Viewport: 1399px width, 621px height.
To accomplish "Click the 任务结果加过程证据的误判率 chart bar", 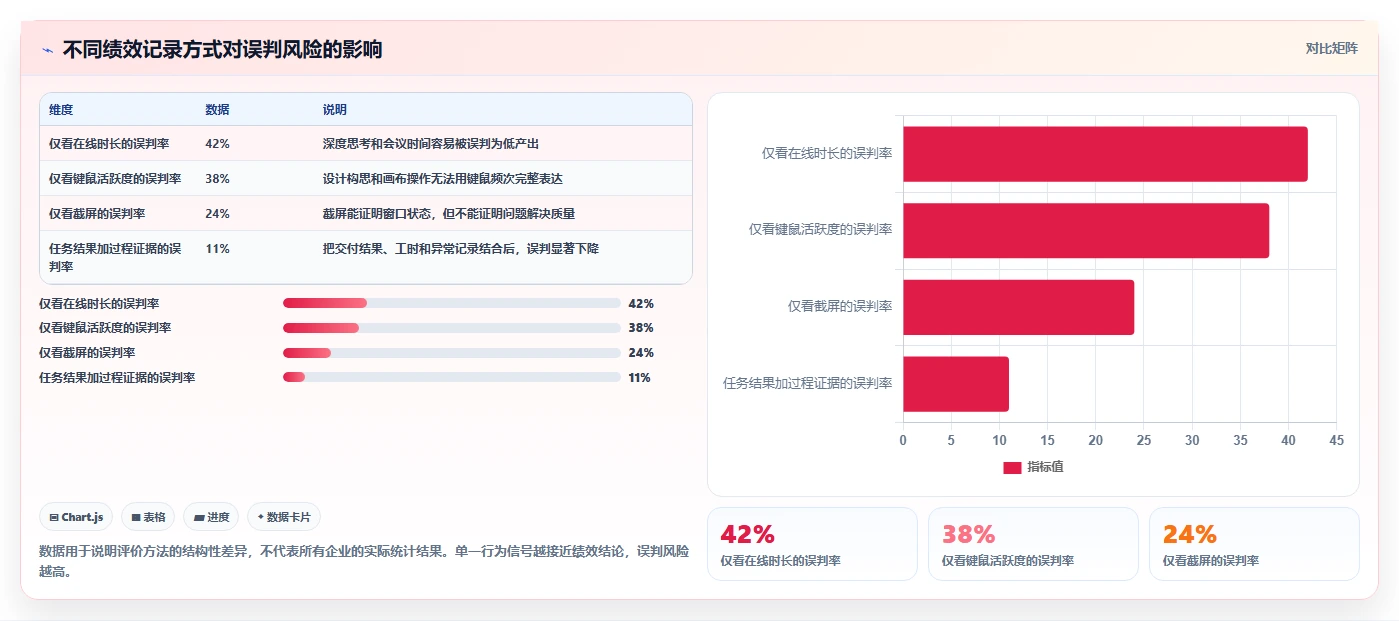I will [956, 383].
